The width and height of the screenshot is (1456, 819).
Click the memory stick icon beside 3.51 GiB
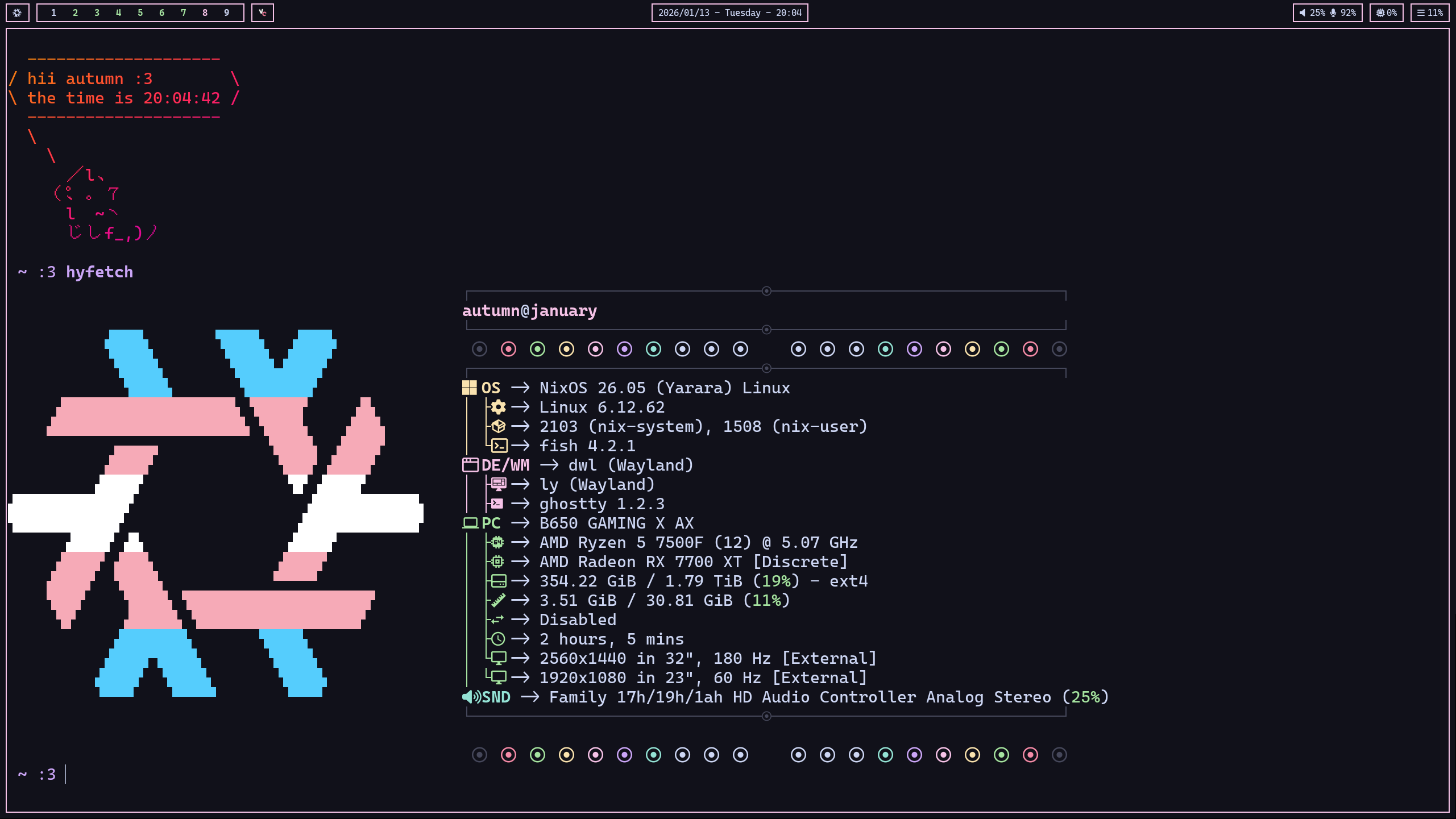499,601
